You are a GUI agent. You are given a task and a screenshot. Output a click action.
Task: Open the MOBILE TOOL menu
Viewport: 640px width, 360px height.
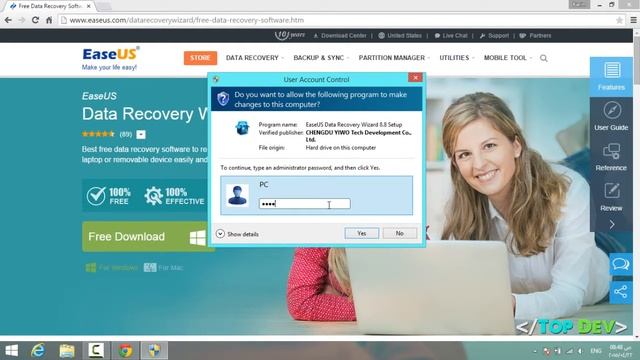point(508,58)
